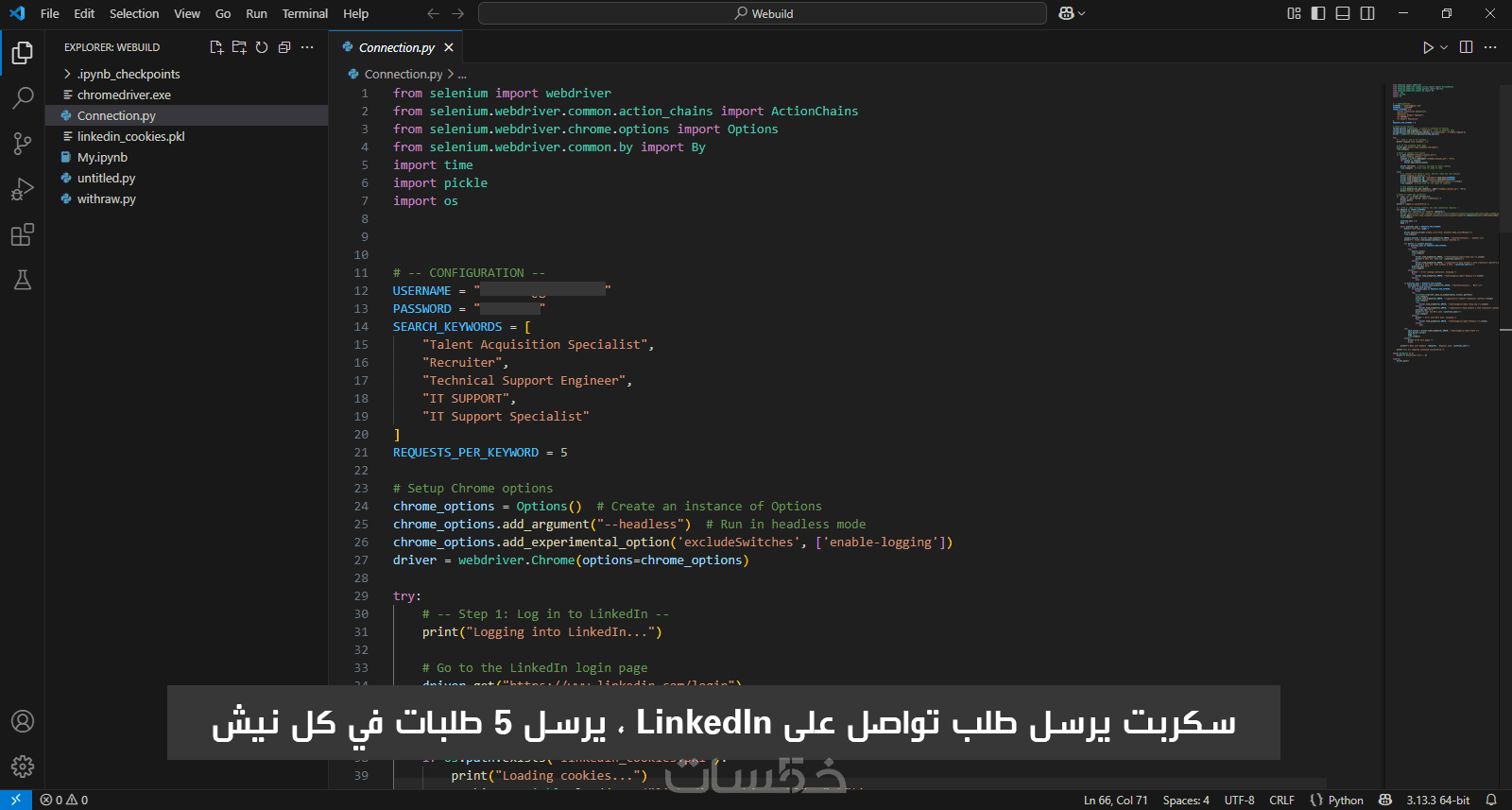Image resolution: width=1512 pixels, height=810 pixels.
Task: Open the Search view in activity bar
Action: click(x=23, y=98)
